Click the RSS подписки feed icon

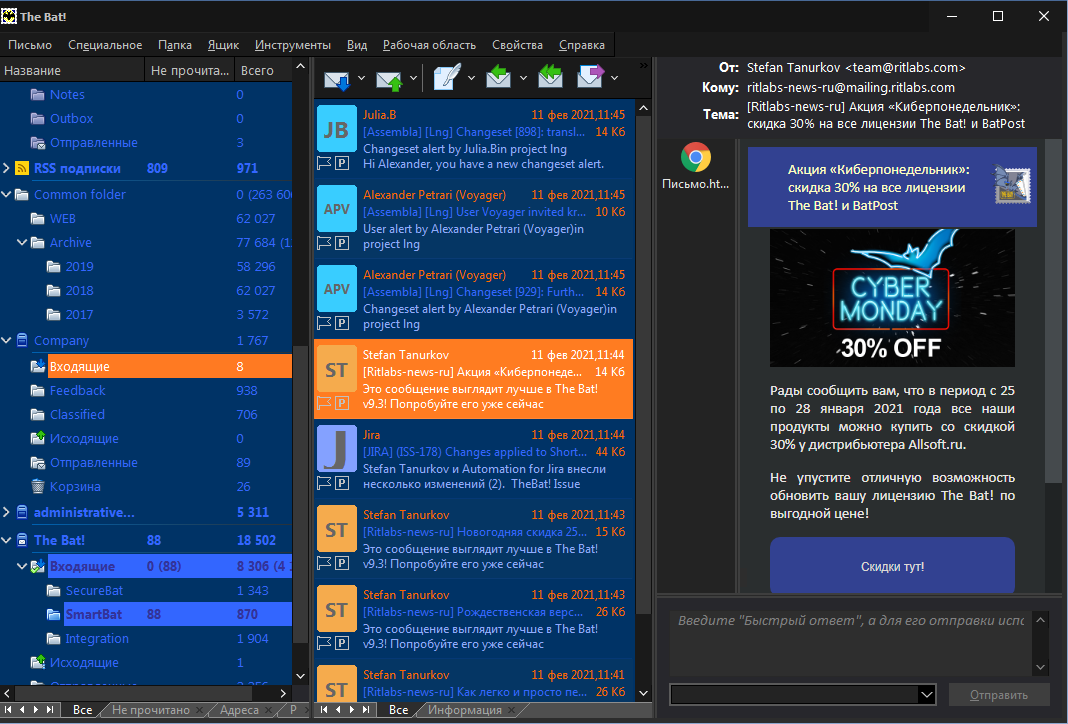(22, 168)
